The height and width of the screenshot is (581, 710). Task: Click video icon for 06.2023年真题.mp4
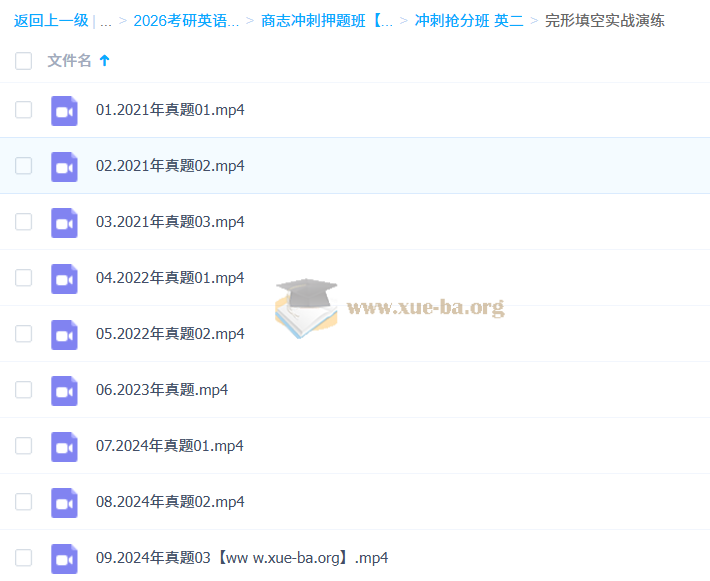tap(65, 390)
